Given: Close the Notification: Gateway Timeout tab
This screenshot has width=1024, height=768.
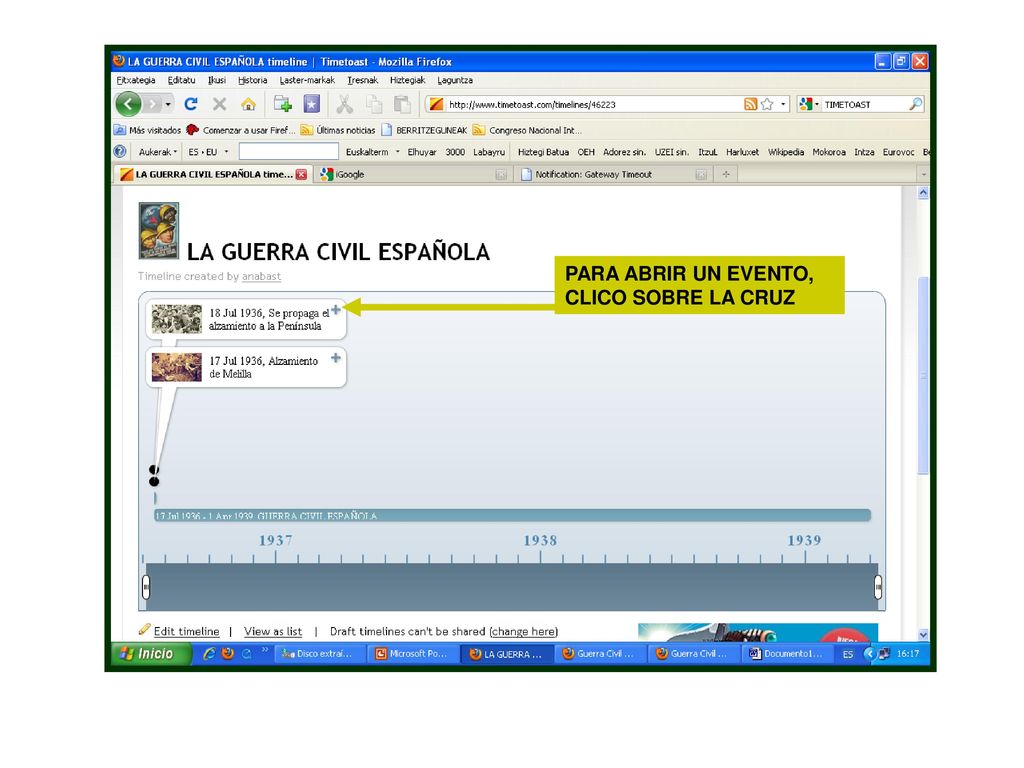Looking at the screenshot, I should coord(701,174).
